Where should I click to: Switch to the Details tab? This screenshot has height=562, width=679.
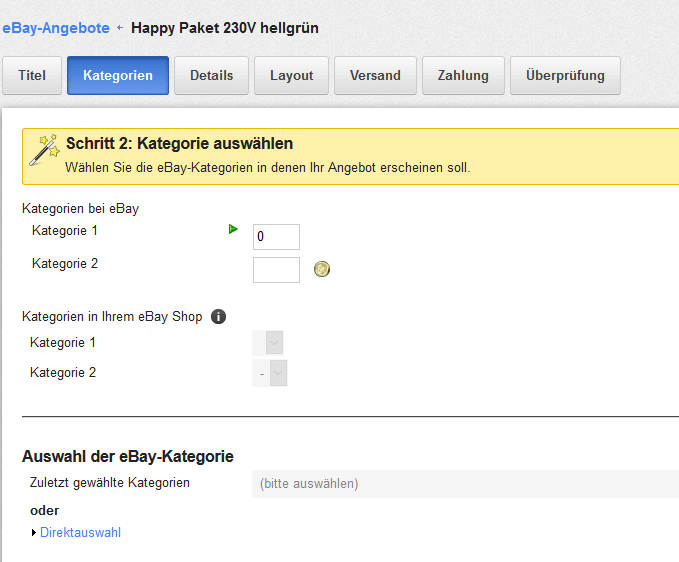pyautogui.click(x=211, y=75)
